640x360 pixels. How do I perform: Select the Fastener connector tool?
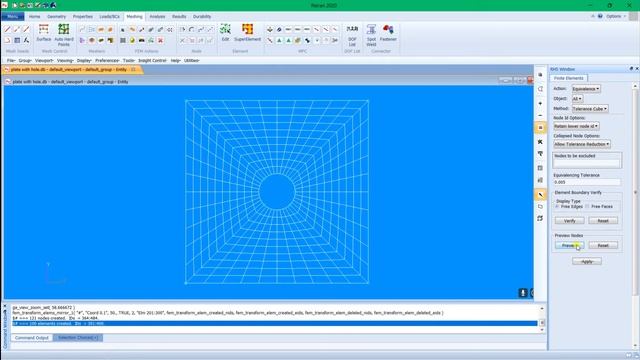(388, 33)
